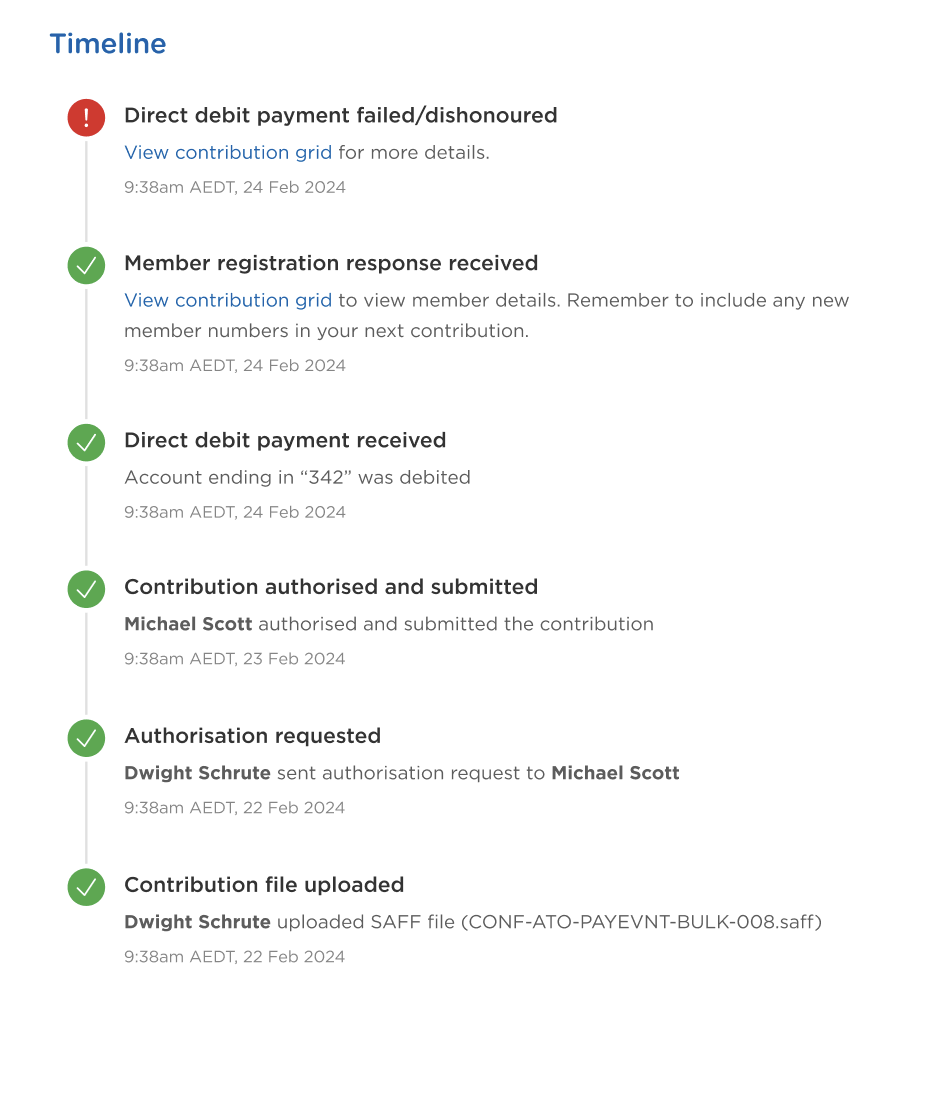Click the green check beside Authorisation requested

[86, 738]
